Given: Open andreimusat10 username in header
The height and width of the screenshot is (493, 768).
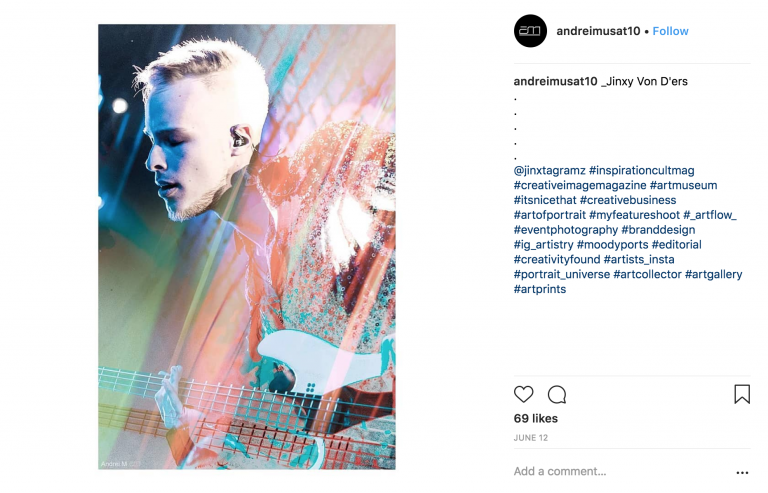Looking at the screenshot, I should click(598, 31).
